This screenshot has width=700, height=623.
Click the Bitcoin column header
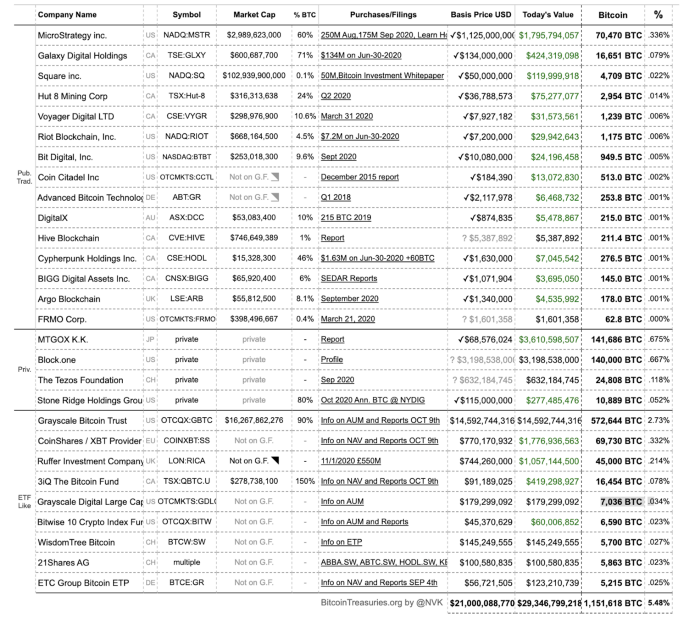pos(612,15)
